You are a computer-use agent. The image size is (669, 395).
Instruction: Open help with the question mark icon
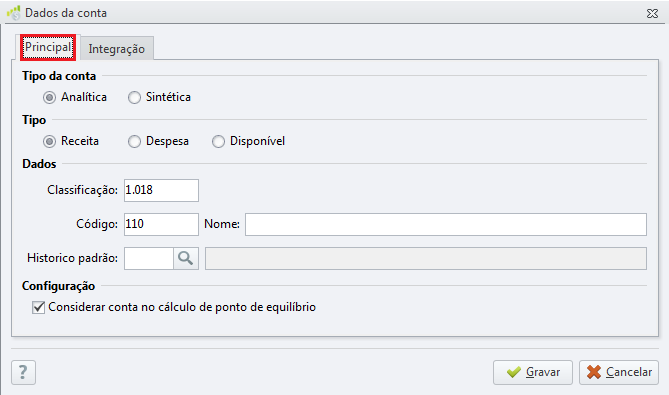[x=23, y=372]
